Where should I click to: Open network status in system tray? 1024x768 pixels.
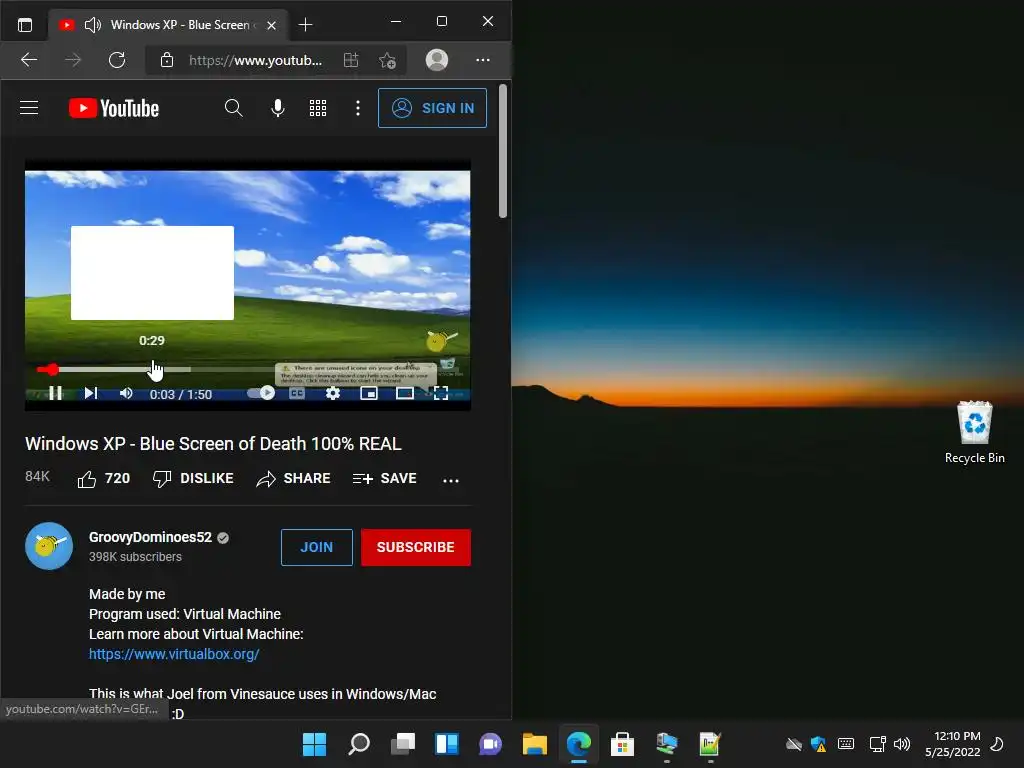pyautogui.click(x=877, y=744)
